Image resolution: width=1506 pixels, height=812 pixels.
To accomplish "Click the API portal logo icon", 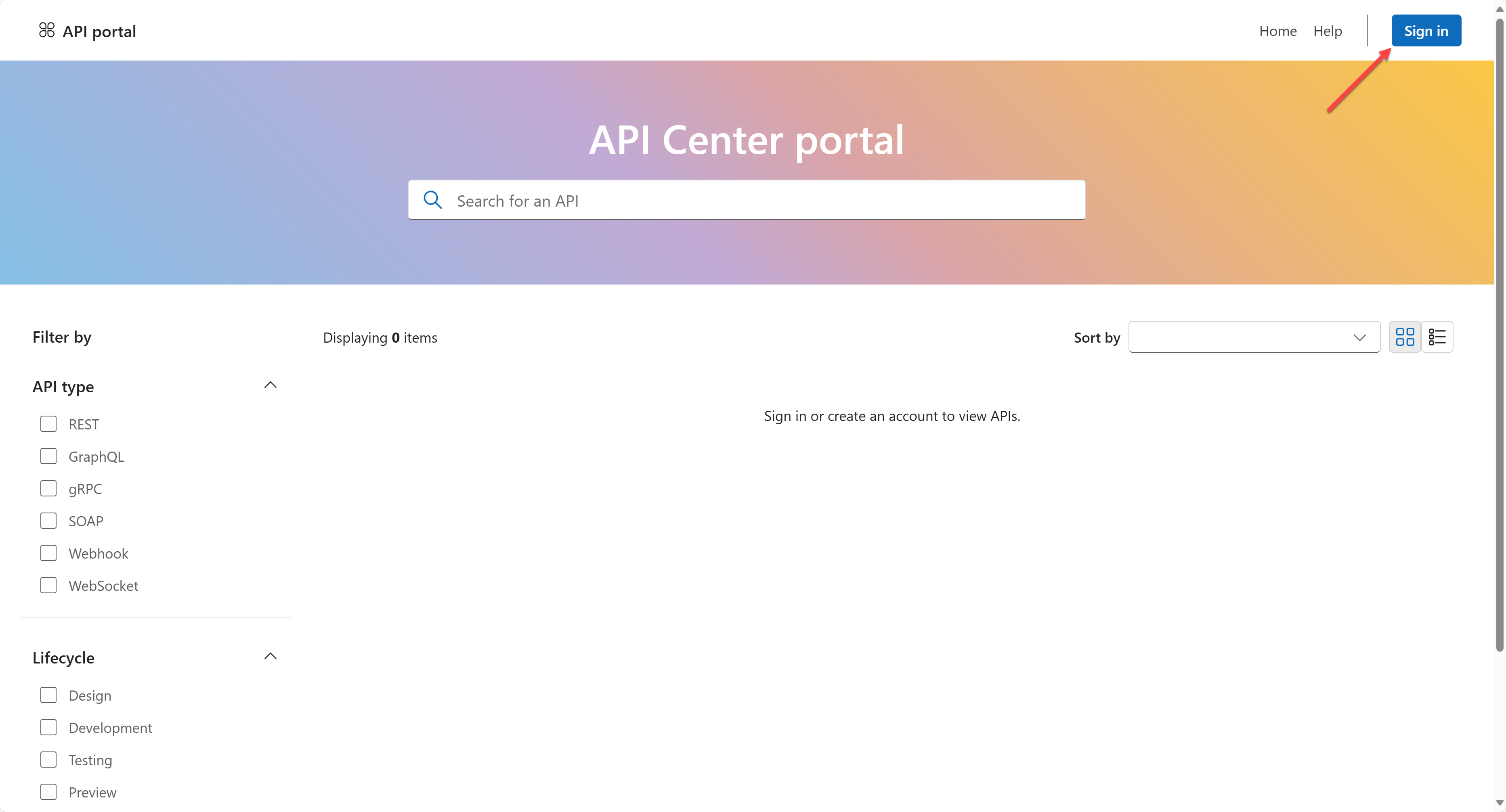I will [47, 30].
